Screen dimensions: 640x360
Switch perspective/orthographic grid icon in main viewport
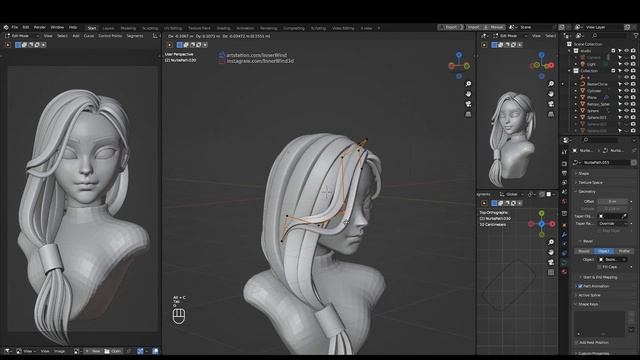click(468, 114)
